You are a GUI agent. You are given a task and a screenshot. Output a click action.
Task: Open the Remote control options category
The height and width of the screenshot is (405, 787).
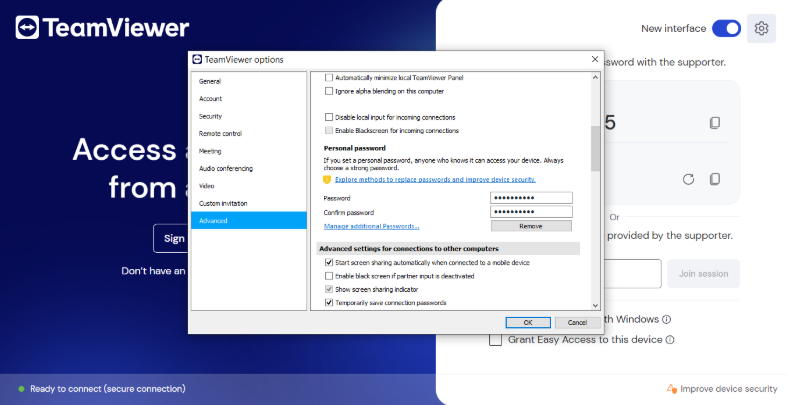coord(249,133)
